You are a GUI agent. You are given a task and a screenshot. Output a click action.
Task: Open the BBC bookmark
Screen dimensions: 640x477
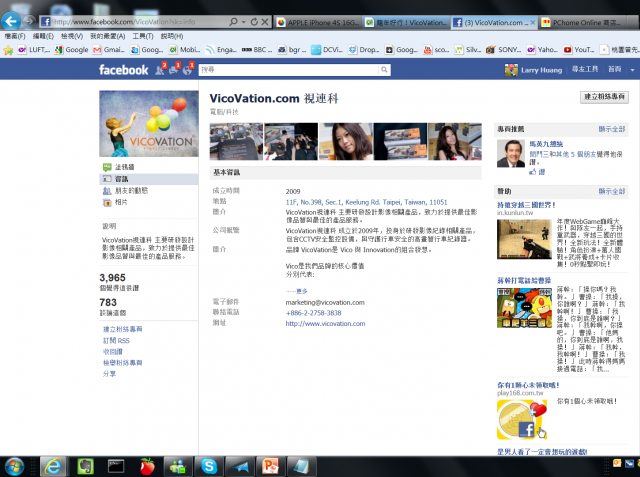[257, 50]
